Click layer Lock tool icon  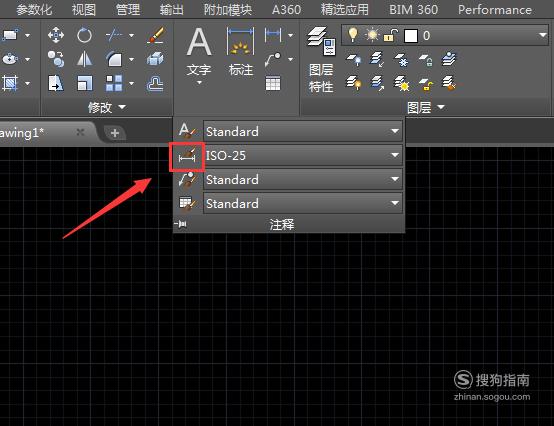tap(425, 59)
